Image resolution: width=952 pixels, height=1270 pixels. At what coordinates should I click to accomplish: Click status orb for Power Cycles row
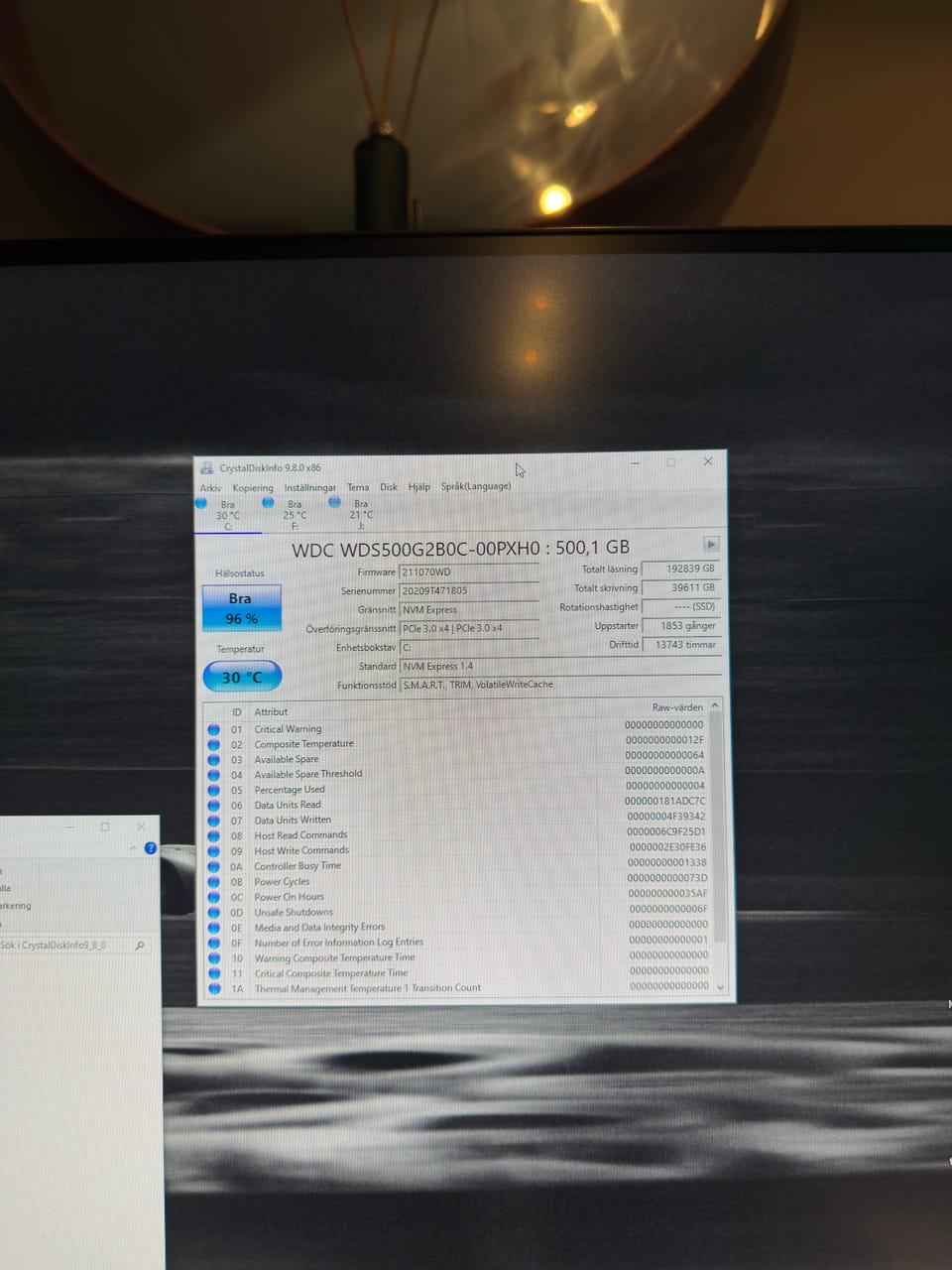point(213,882)
